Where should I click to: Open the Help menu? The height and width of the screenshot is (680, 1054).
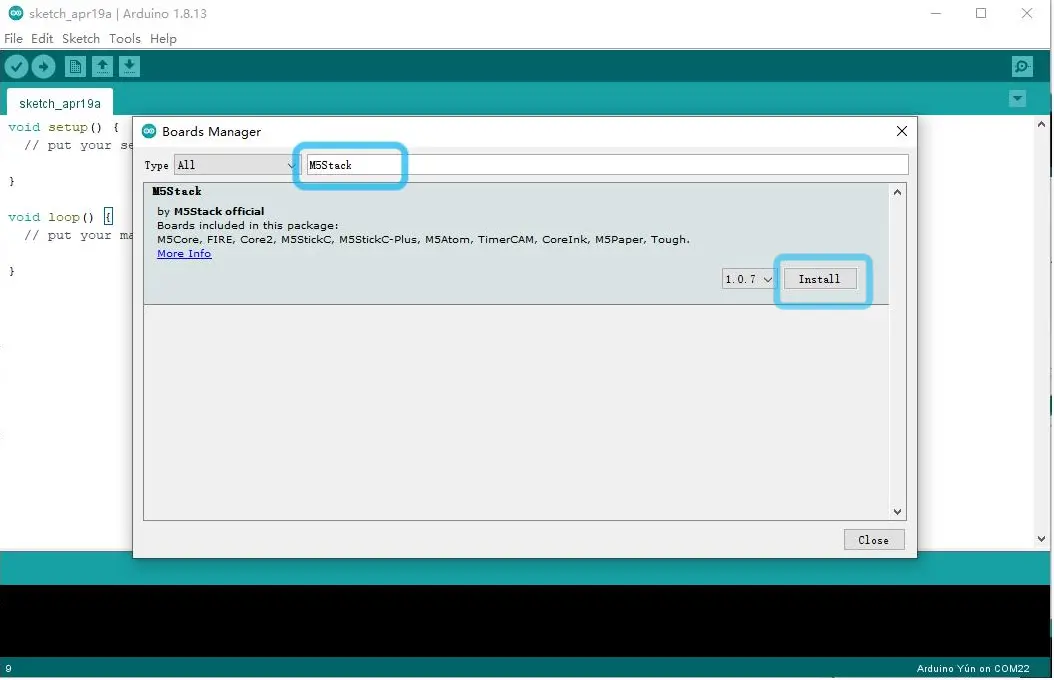tap(163, 38)
